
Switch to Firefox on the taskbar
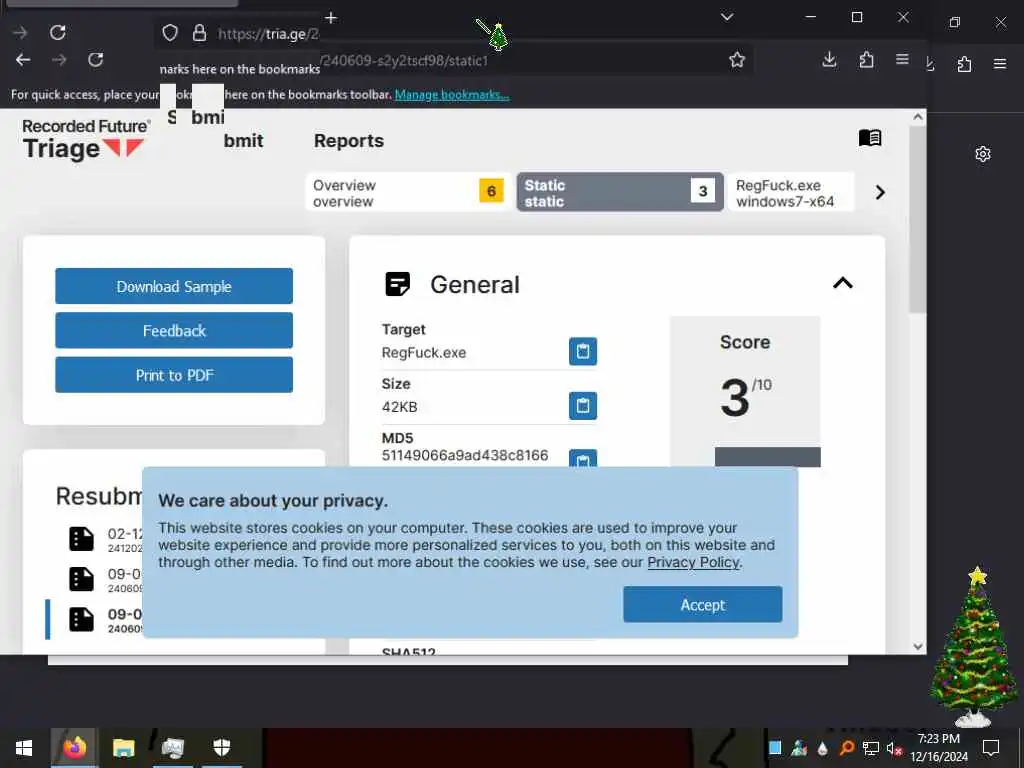pyautogui.click(x=74, y=748)
